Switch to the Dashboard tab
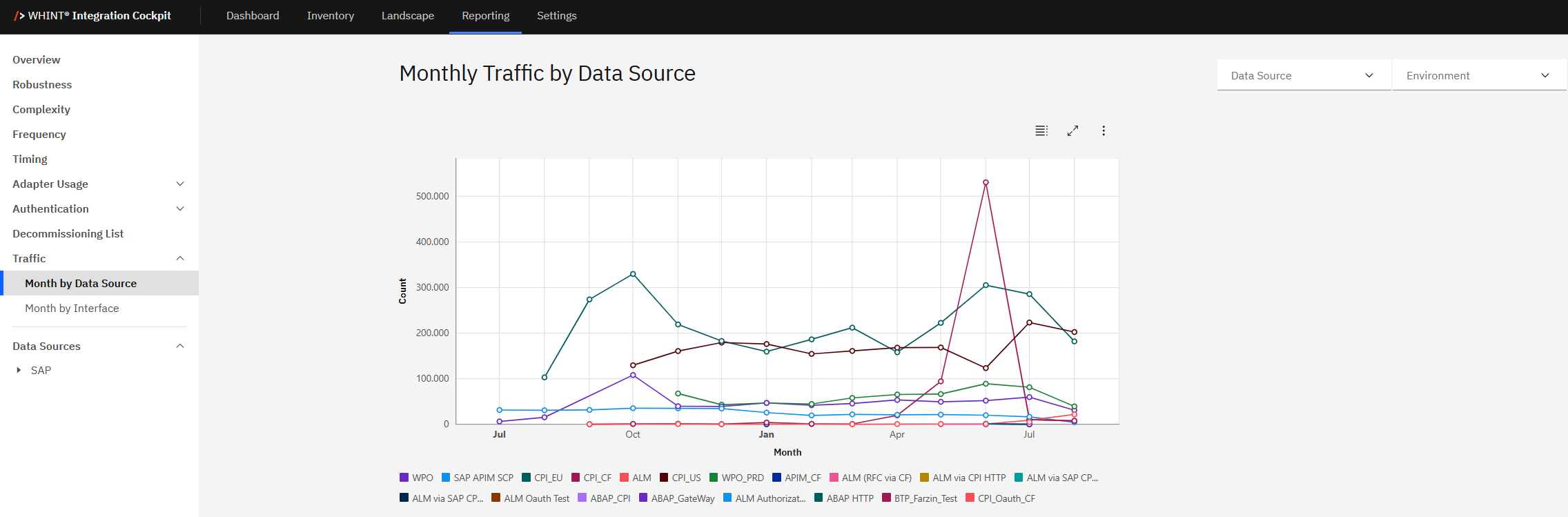This screenshot has width=1568, height=517. pyautogui.click(x=253, y=16)
